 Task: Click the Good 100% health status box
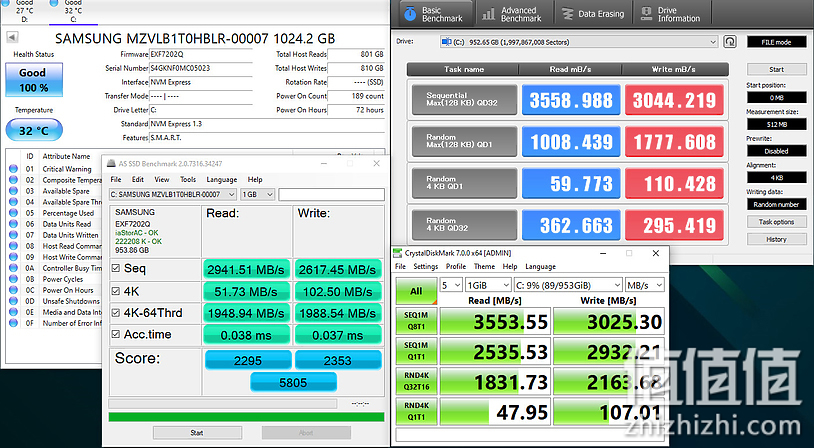(x=34, y=80)
